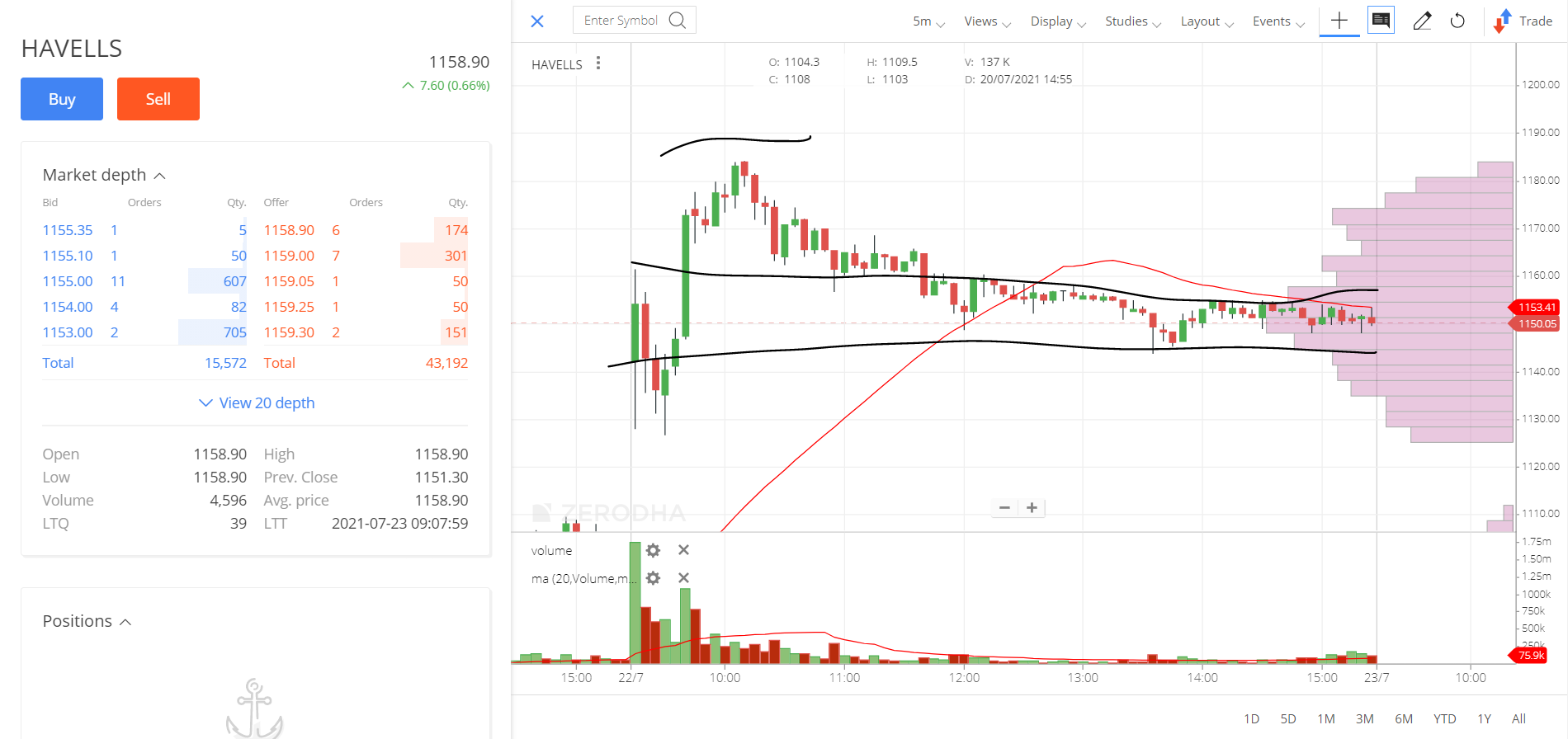Open volume study settings gear
This screenshot has width=1568, height=739.
click(x=653, y=550)
